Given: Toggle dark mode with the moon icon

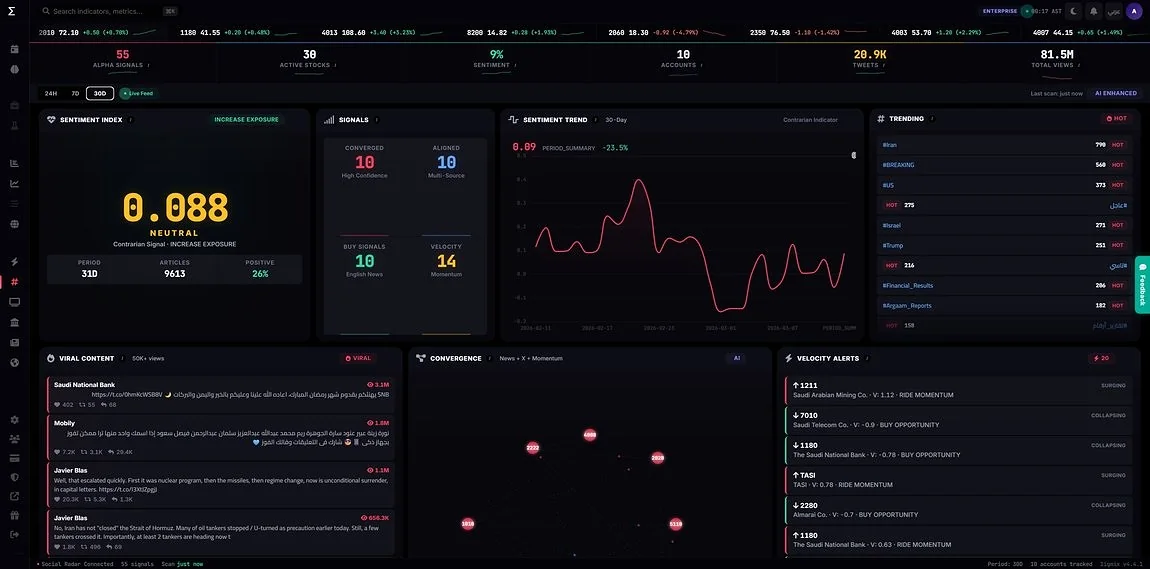Looking at the screenshot, I should tap(1073, 11).
